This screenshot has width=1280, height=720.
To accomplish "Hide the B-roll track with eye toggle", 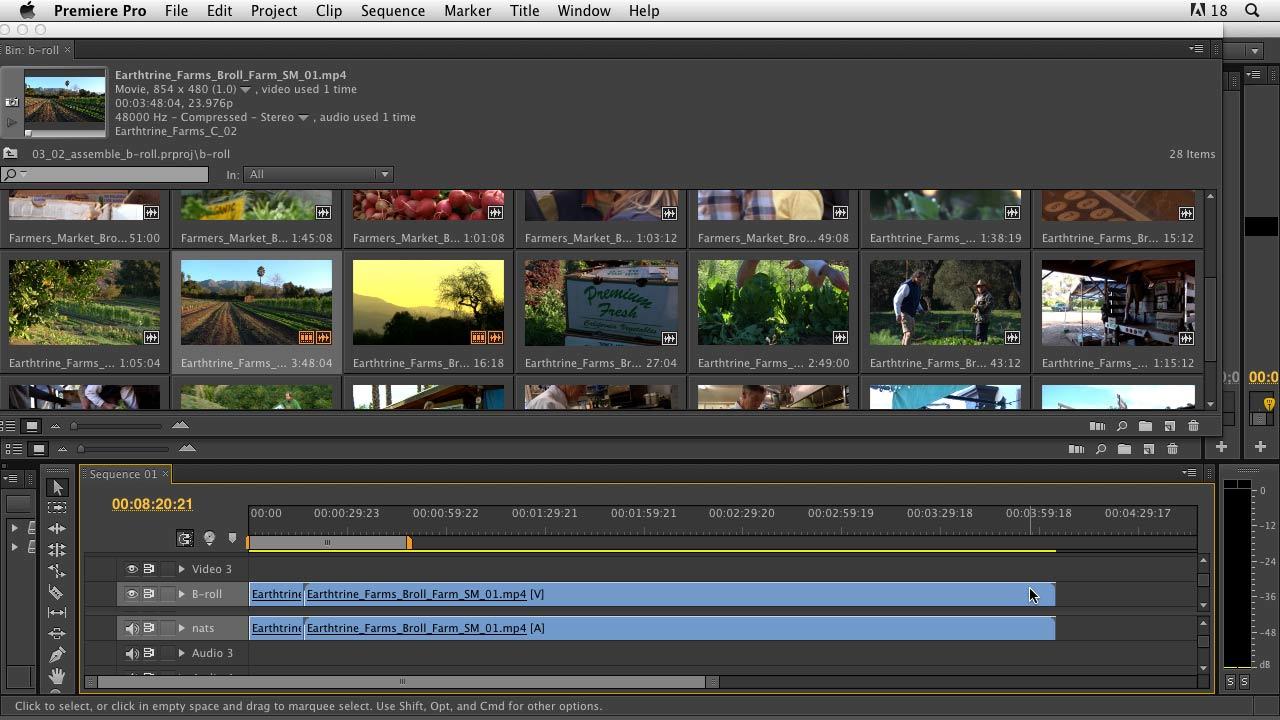I will [131, 594].
